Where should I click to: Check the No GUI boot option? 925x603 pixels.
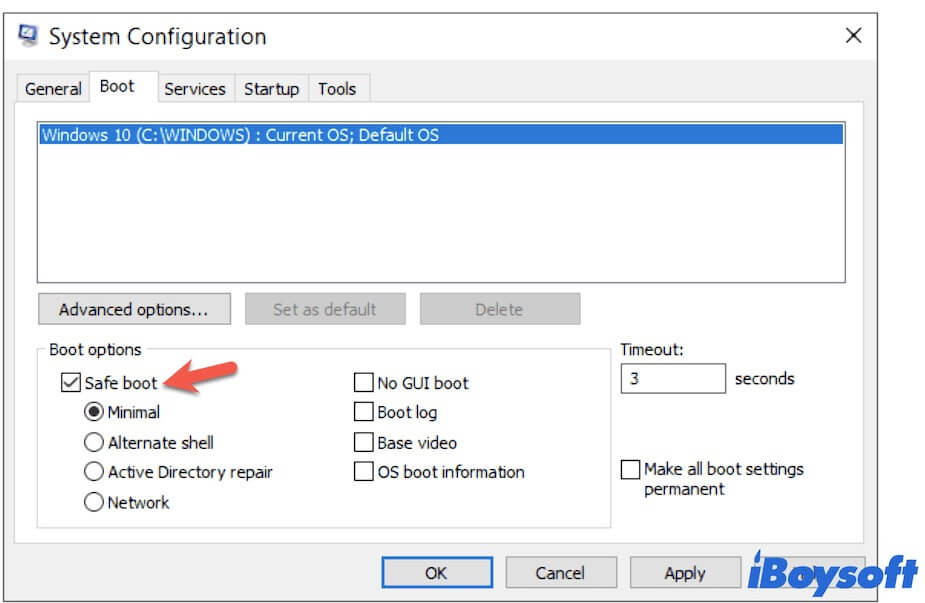coord(364,382)
